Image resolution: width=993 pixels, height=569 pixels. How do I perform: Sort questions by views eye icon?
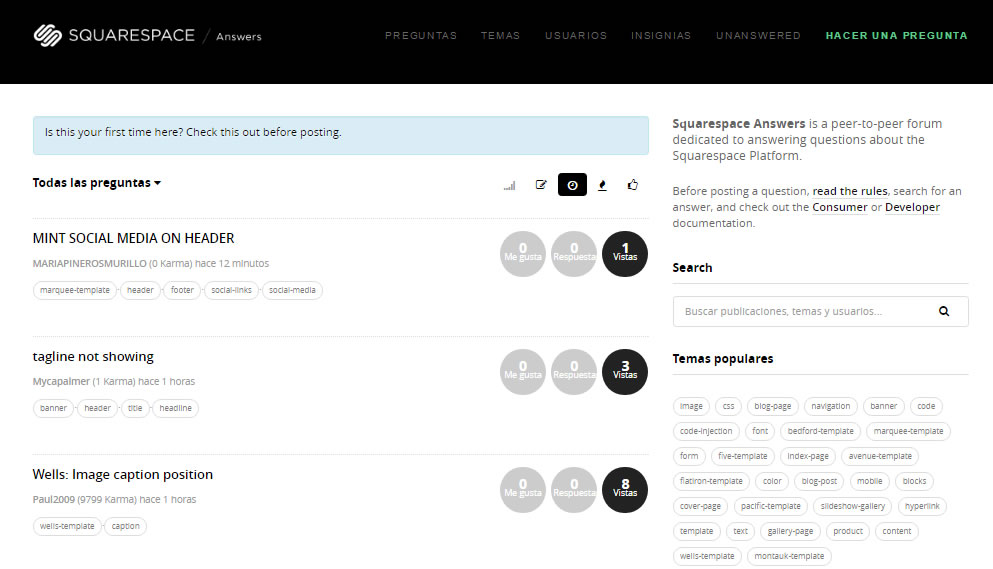tap(572, 185)
